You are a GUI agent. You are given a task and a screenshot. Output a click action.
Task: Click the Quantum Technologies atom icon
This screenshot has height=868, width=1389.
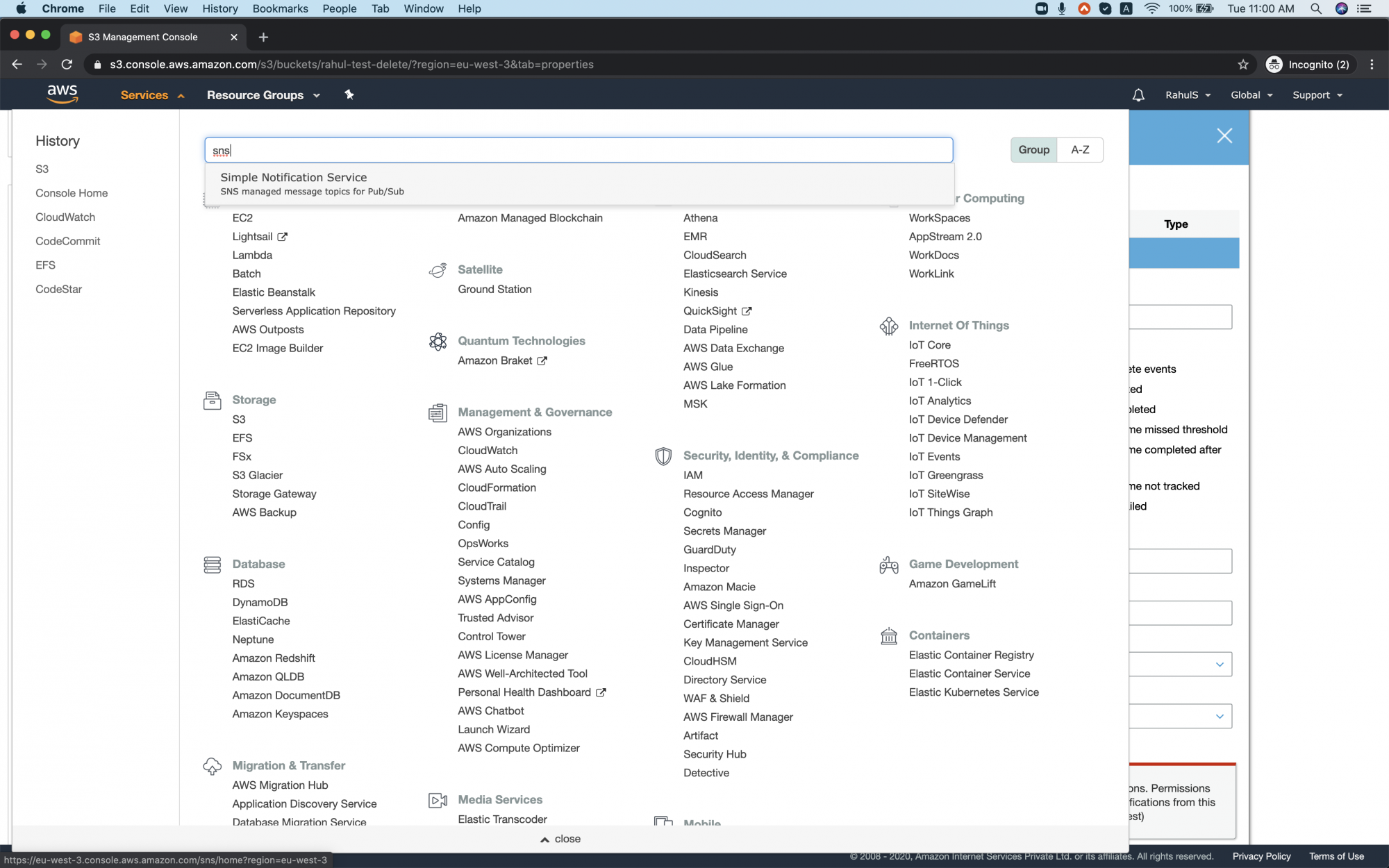438,342
